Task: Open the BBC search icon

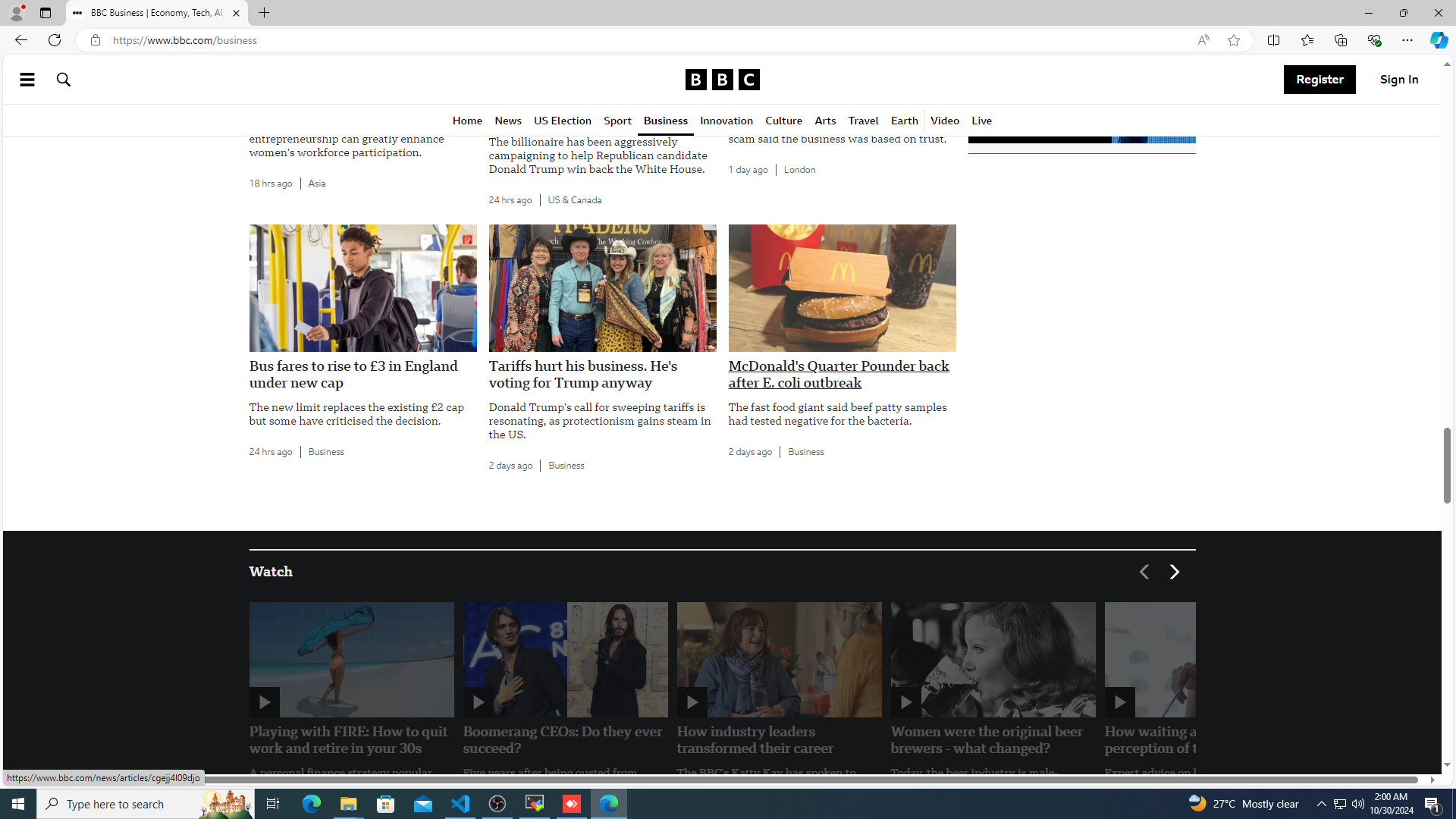Action: [64, 80]
